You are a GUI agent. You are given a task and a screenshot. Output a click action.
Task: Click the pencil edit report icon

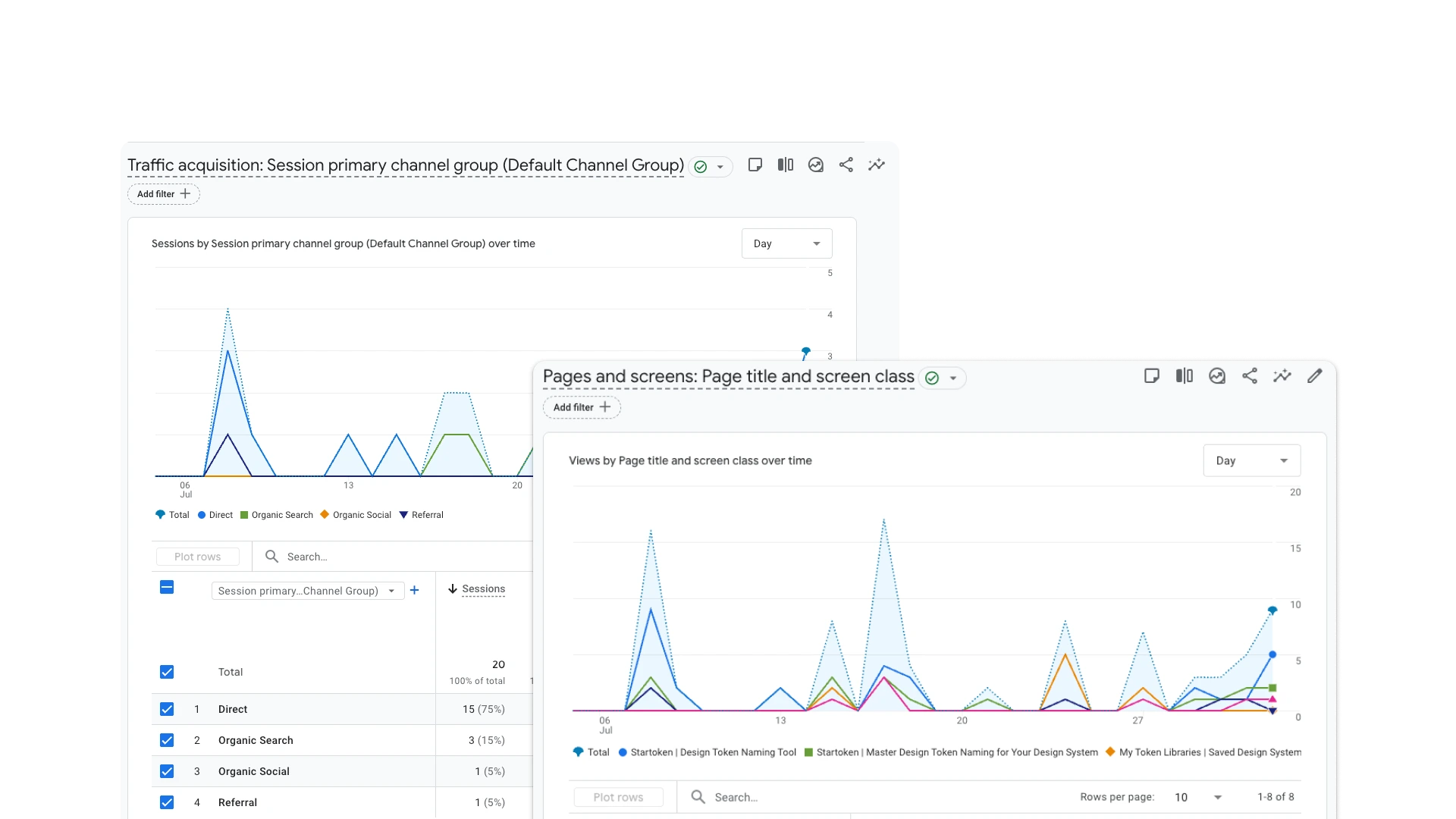click(x=1315, y=376)
